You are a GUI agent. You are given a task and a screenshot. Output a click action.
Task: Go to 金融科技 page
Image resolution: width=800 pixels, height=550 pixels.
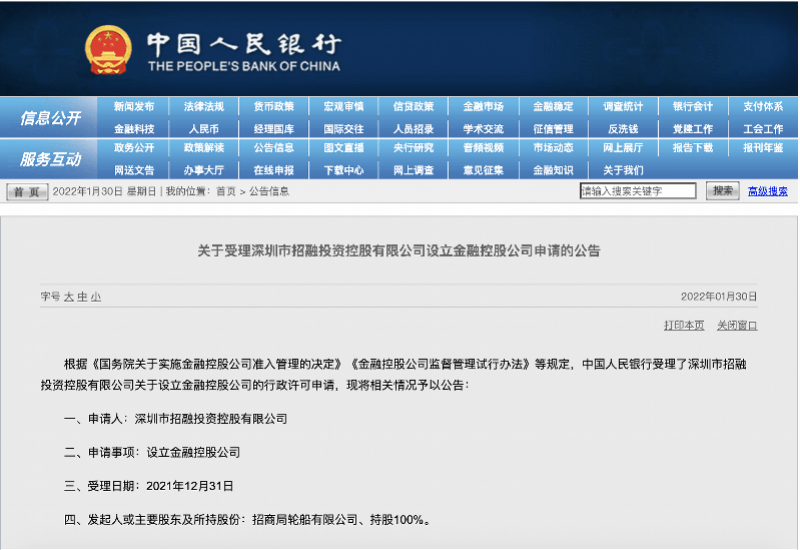(134, 129)
